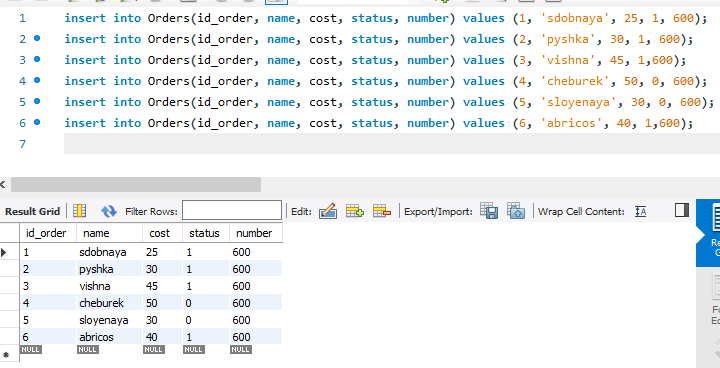Click the number column header
The width and height of the screenshot is (720, 368).
(256, 233)
